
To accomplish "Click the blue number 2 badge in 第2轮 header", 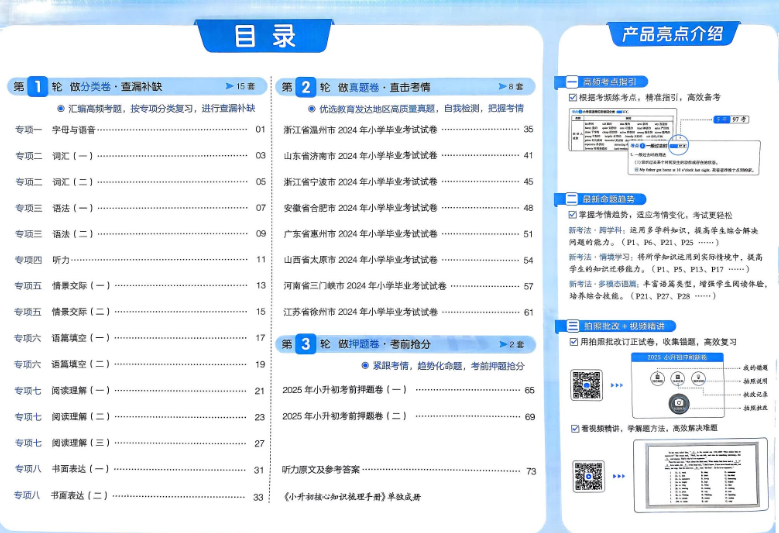I will pos(306,87).
